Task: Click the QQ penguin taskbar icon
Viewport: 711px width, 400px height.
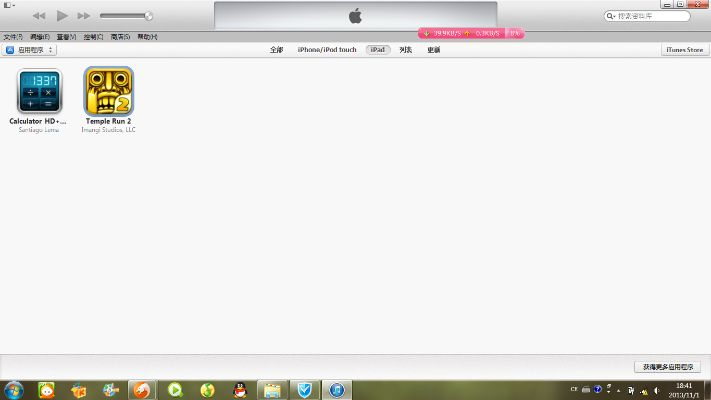Action: coord(240,388)
